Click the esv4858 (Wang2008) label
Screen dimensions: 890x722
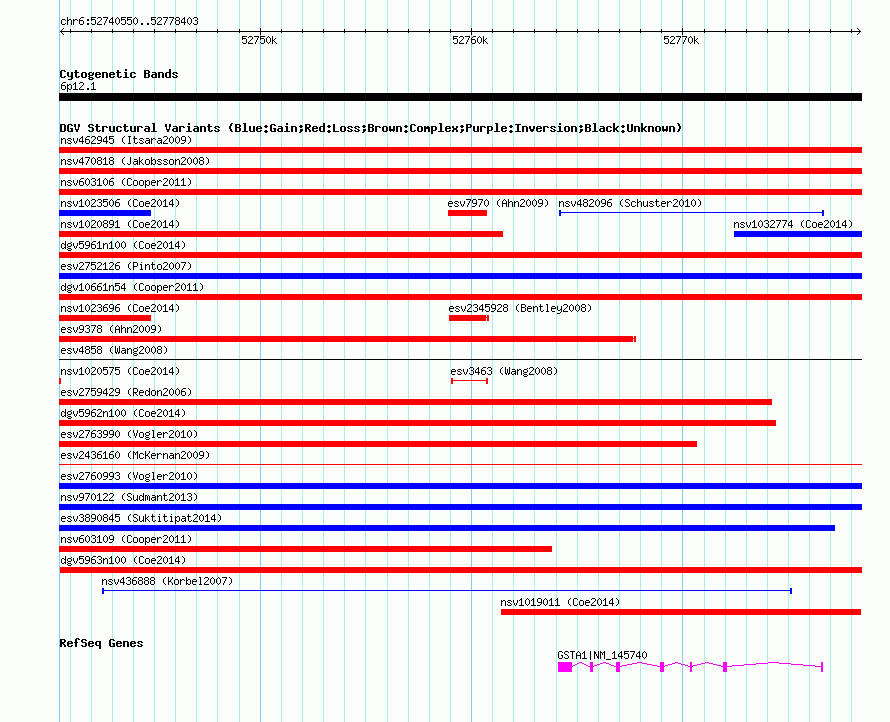pos(114,350)
